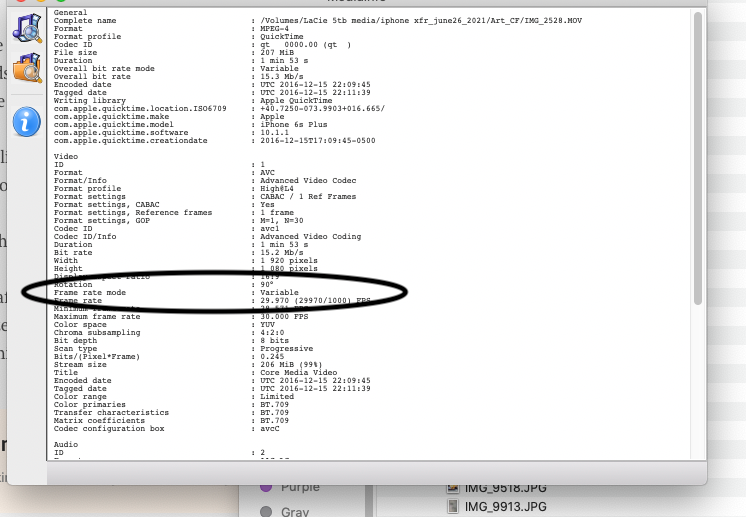The width and height of the screenshot is (746, 517).
Task: Click the blue info 'i' icon
Action: tap(27, 121)
